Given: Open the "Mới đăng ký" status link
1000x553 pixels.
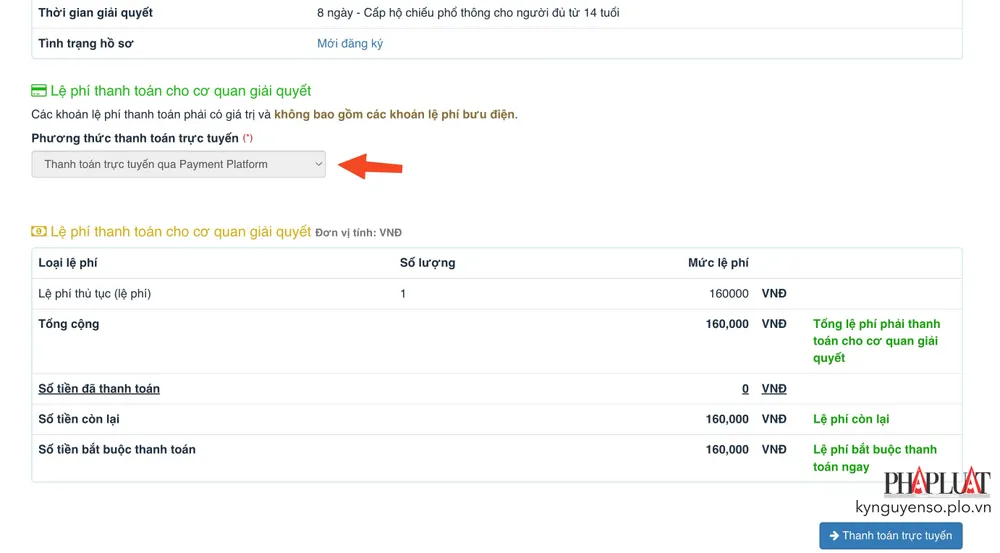Looking at the screenshot, I should pos(350,44).
